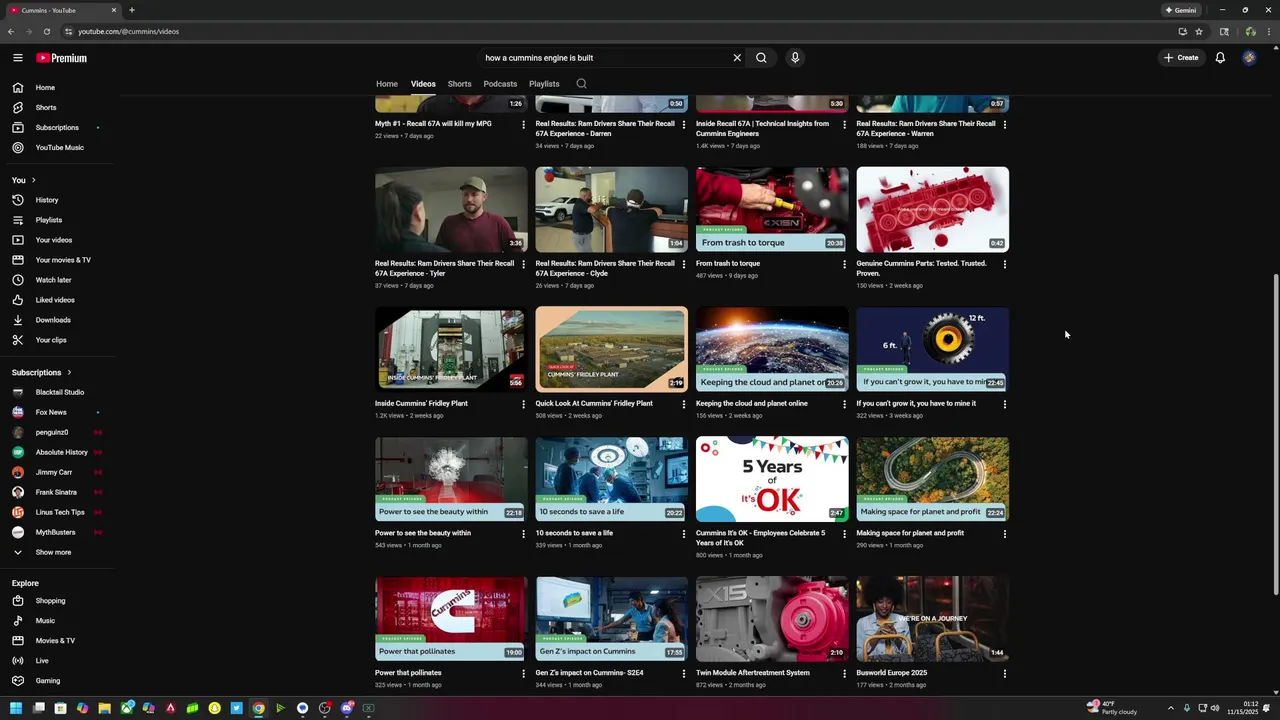
Task: Reload the page in the browser
Action: 46,31
